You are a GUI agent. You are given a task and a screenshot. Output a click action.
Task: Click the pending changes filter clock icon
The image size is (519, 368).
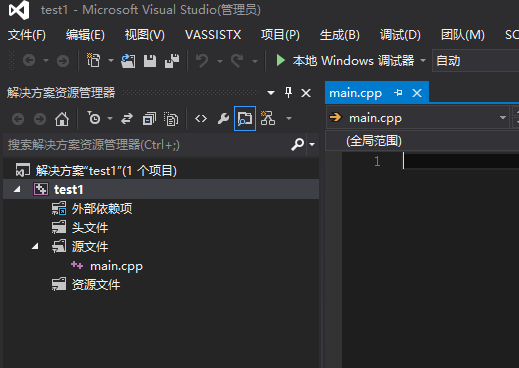94,118
